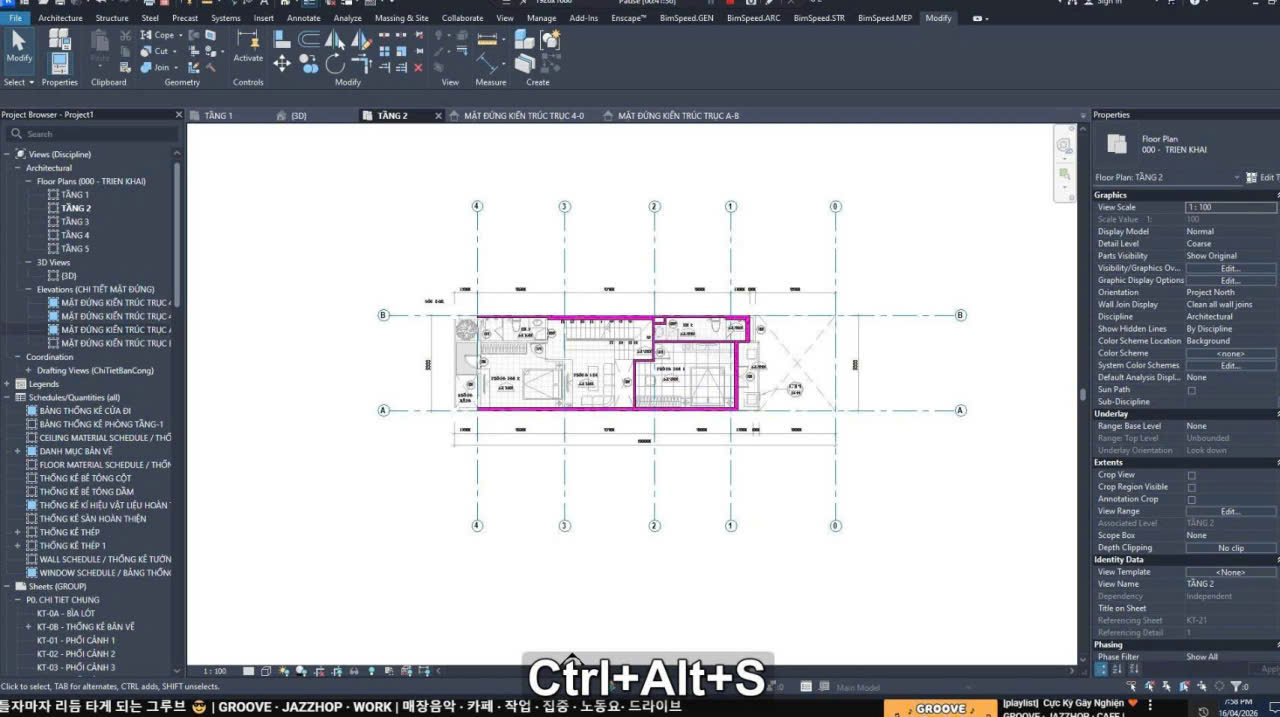Check the Sun Path option

pos(1191,390)
